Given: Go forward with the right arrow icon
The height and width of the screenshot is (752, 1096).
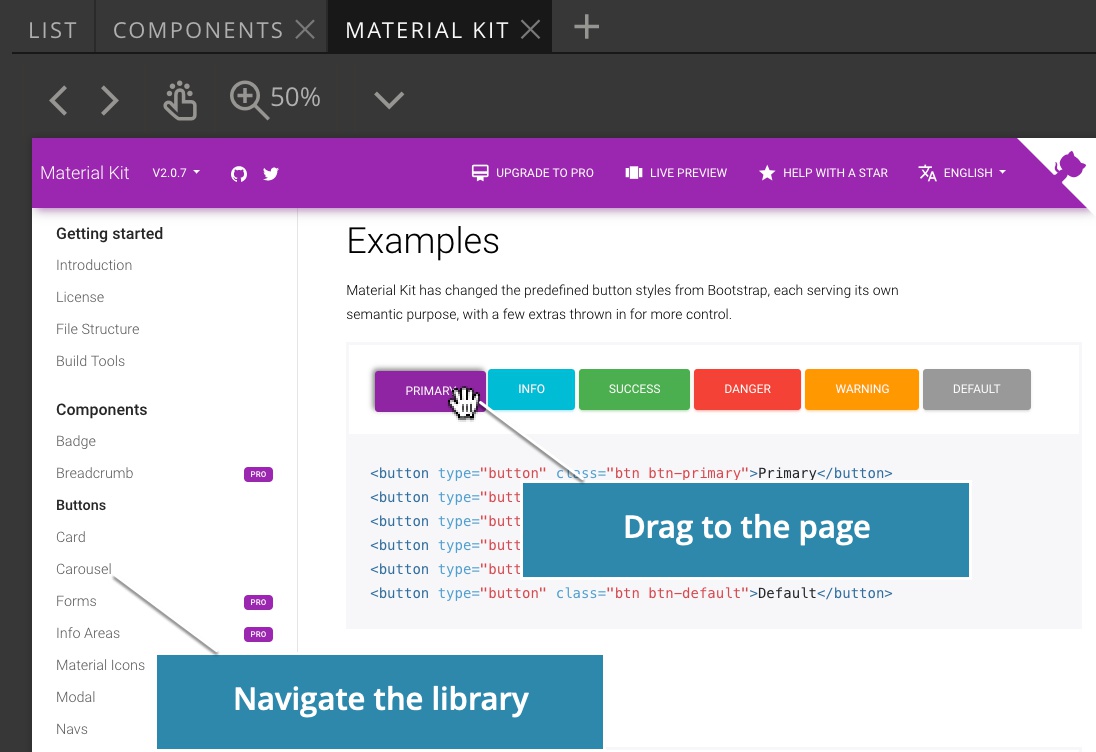Looking at the screenshot, I should click(110, 101).
